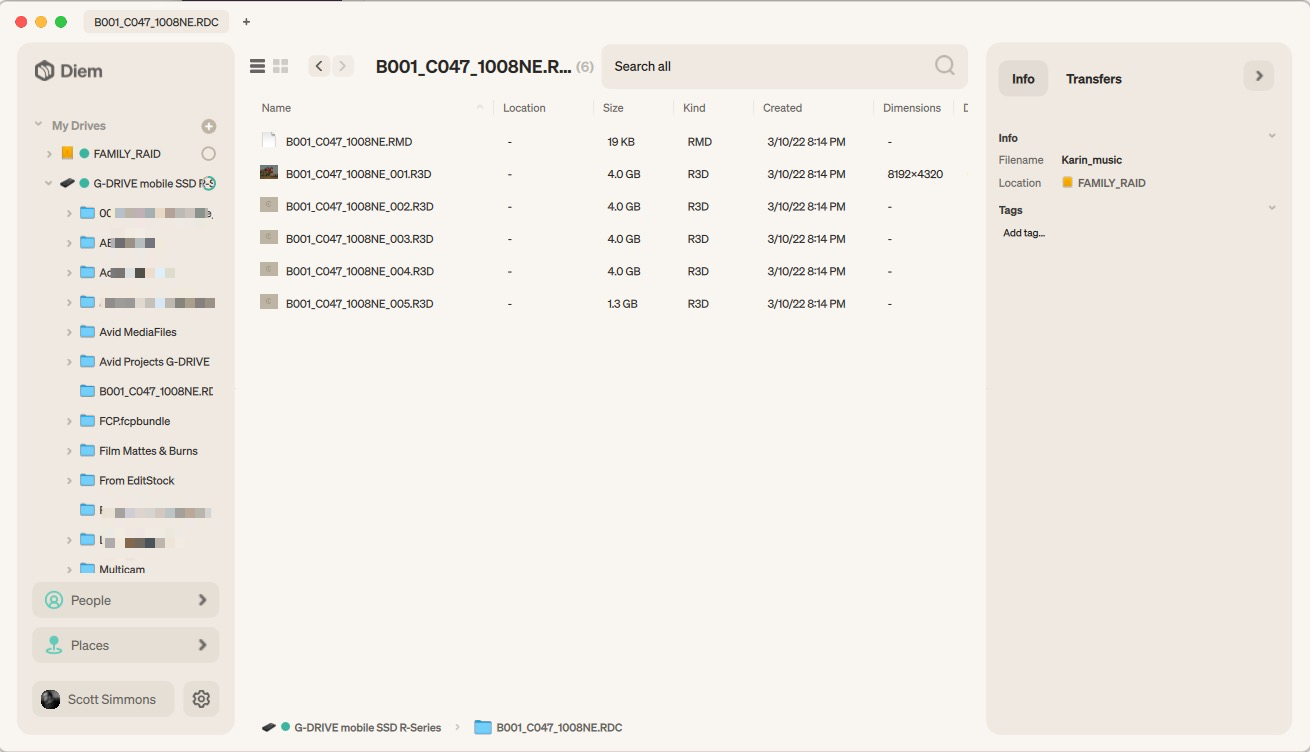This screenshot has width=1310, height=752.
Task: Click thumbnail of B001_C047_1008NE_005.R3D
Action: coord(269,302)
